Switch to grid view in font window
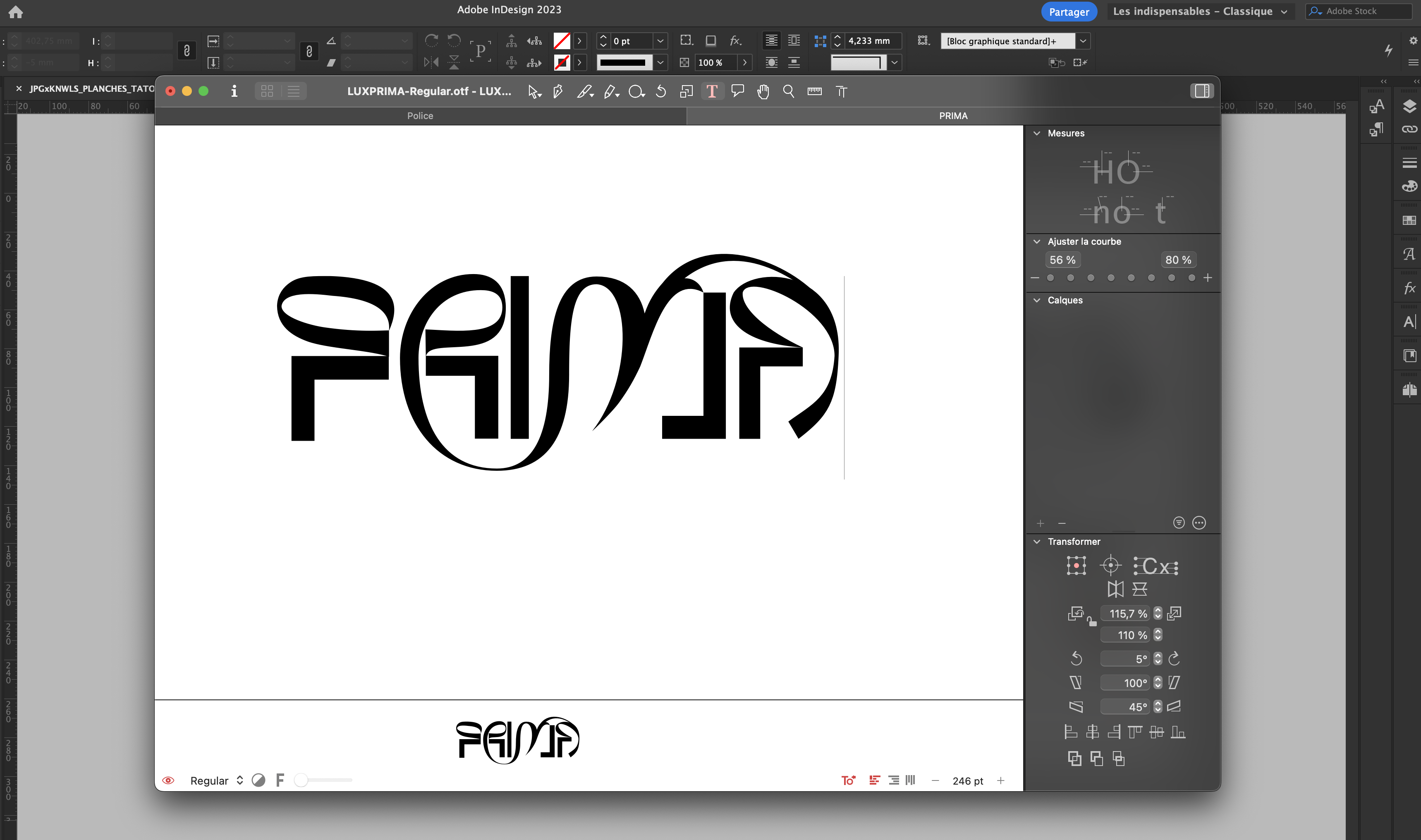 pyautogui.click(x=267, y=91)
